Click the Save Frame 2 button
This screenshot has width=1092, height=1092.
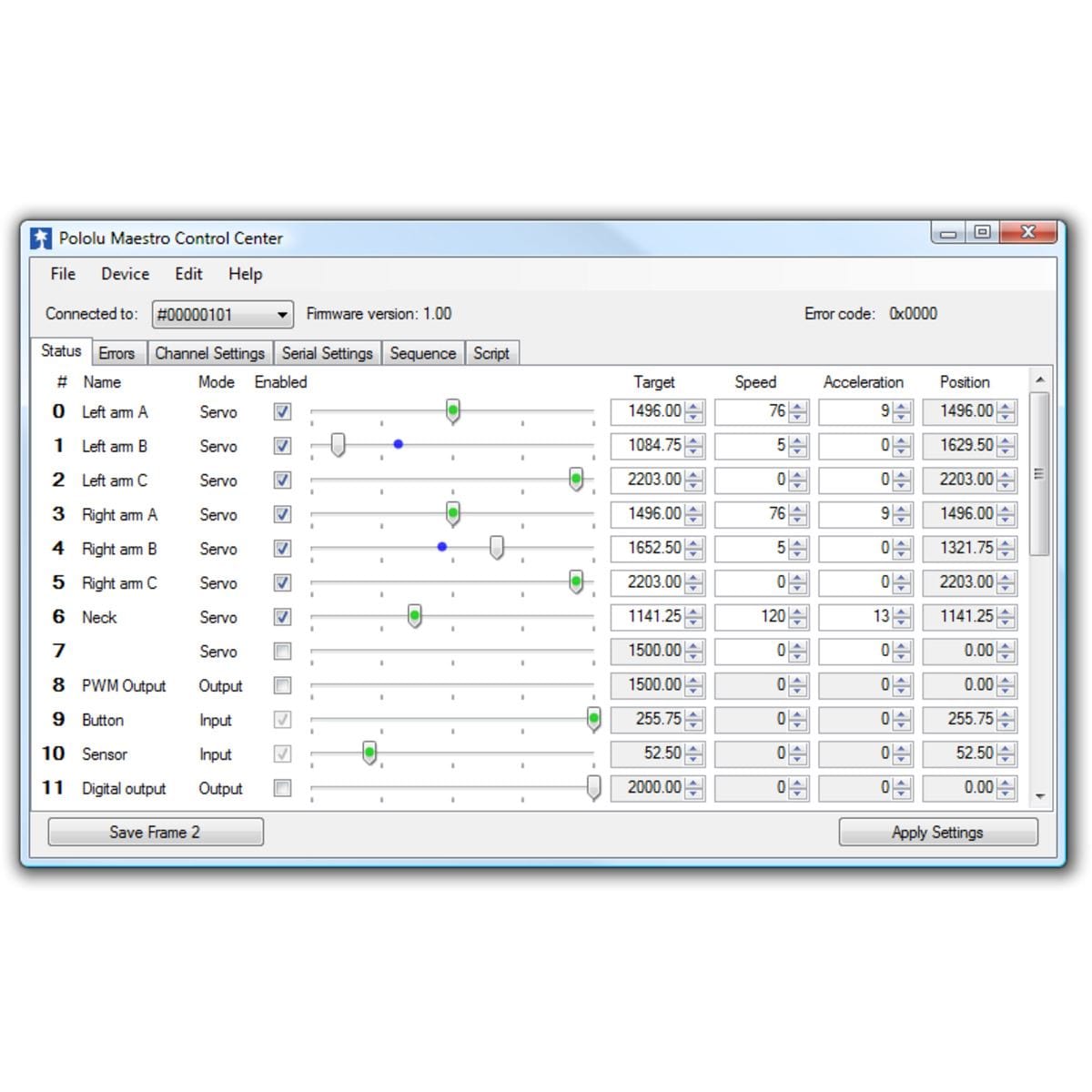click(x=156, y=832)
